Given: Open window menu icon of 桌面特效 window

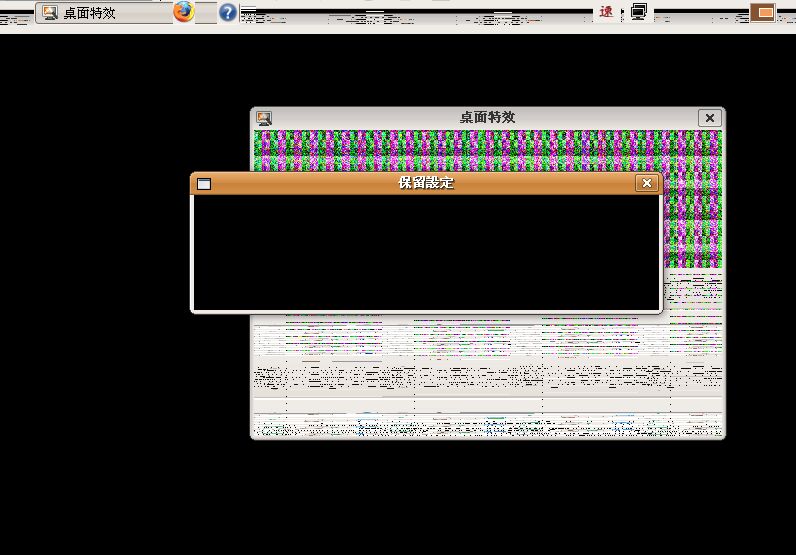Looking at the screenshot, I should click(264, 118).
